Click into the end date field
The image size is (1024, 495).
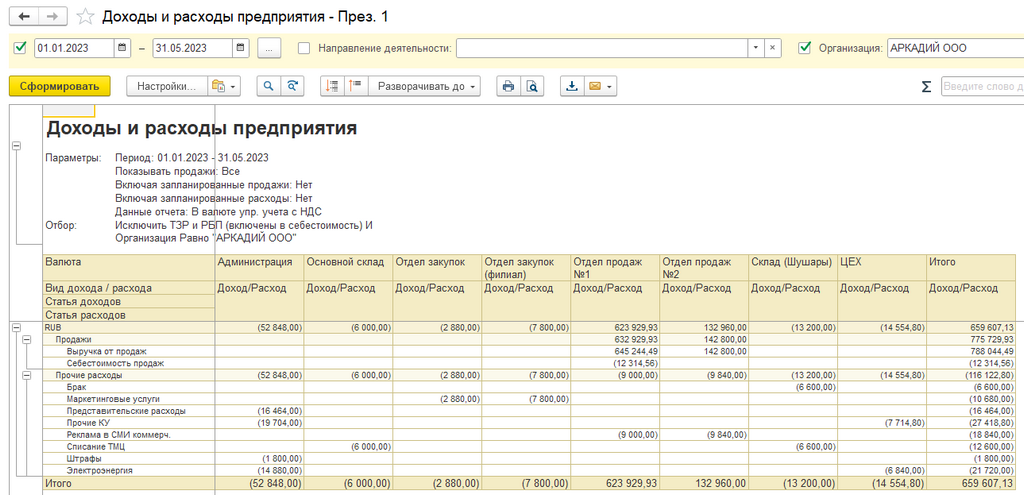click(192, 48)
